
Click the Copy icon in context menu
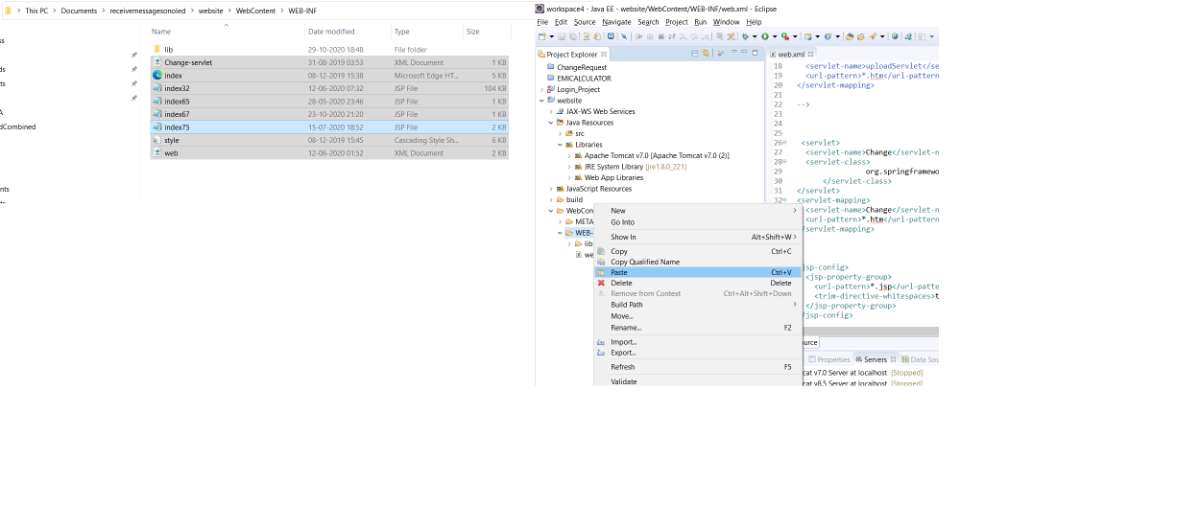(601, 251)
